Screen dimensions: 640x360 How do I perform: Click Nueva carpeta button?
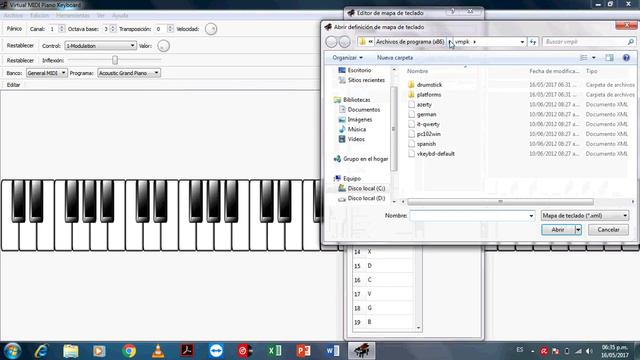tap(395, 58)
